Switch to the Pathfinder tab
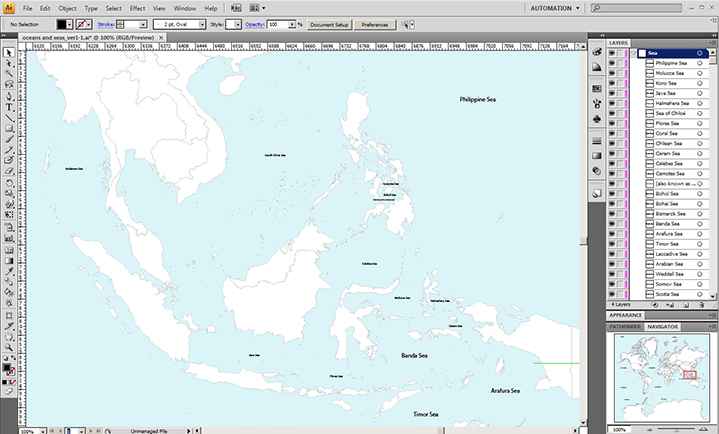 pyautogui.click(x=624, y=326)
